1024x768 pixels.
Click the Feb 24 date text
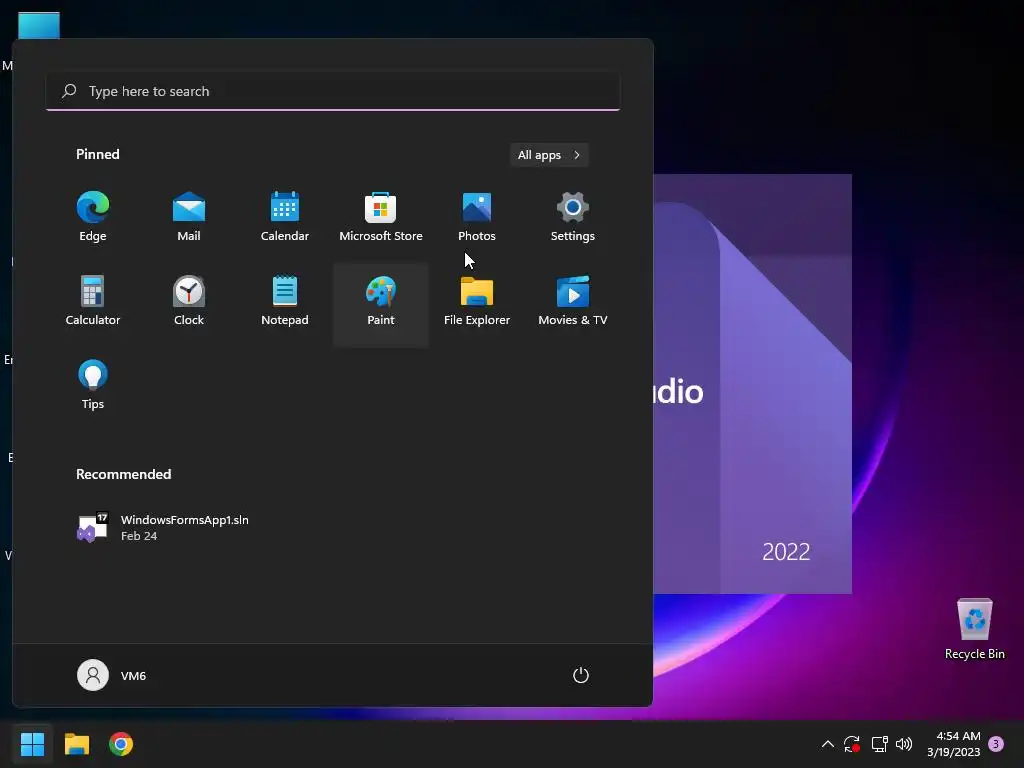point(139,536)
